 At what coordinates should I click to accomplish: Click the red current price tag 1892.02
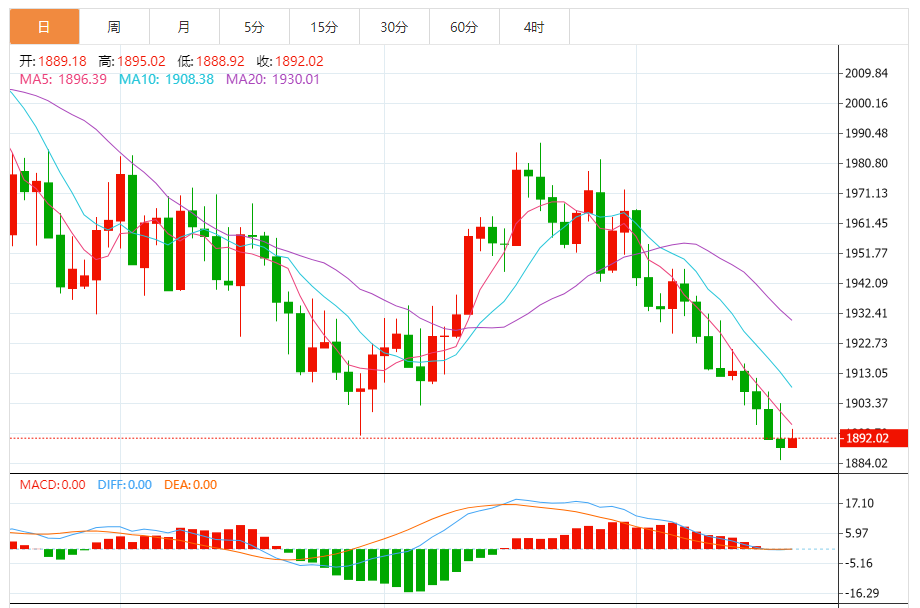tap(874, 438)
